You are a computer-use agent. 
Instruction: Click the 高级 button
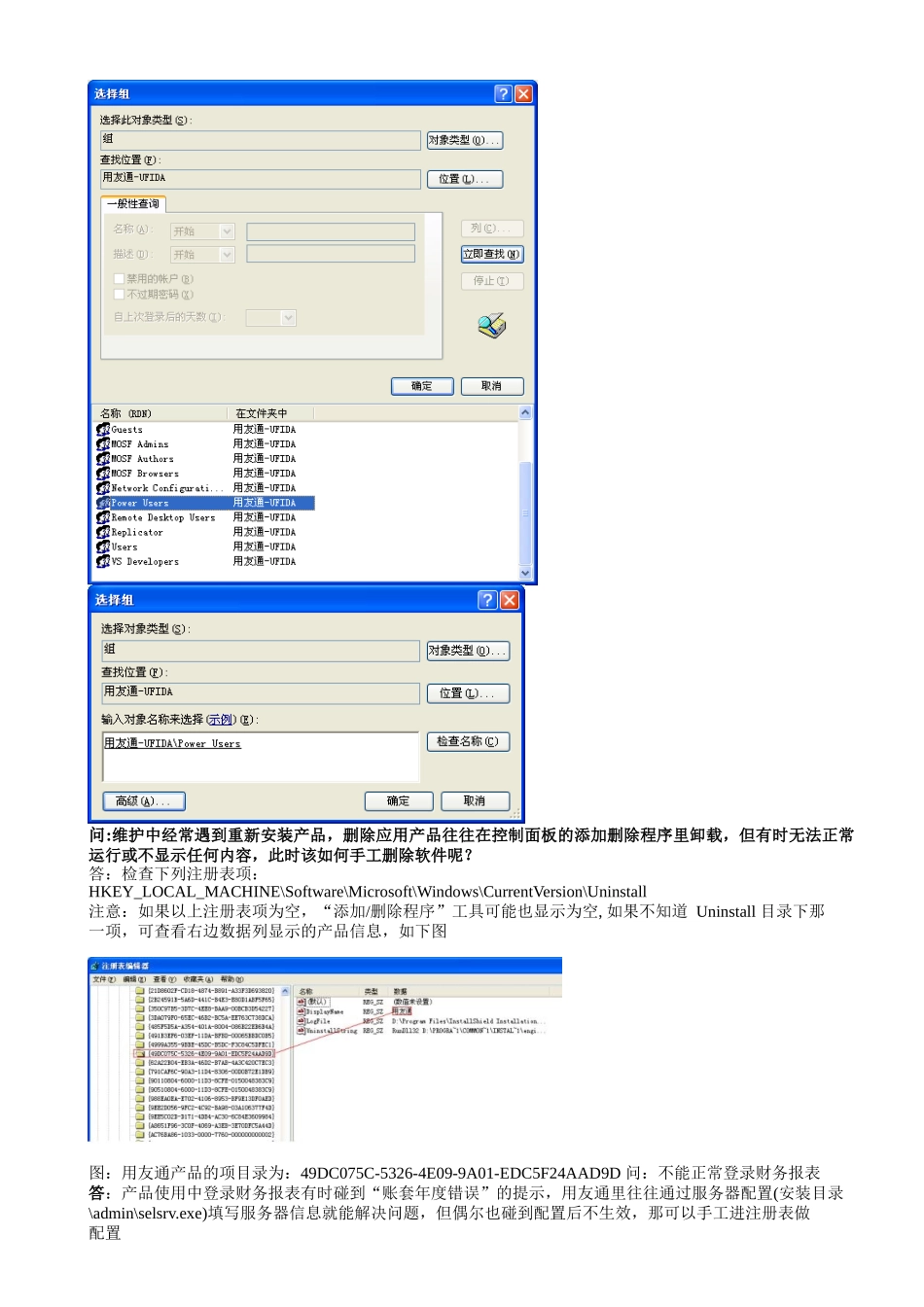click(144, 801)
